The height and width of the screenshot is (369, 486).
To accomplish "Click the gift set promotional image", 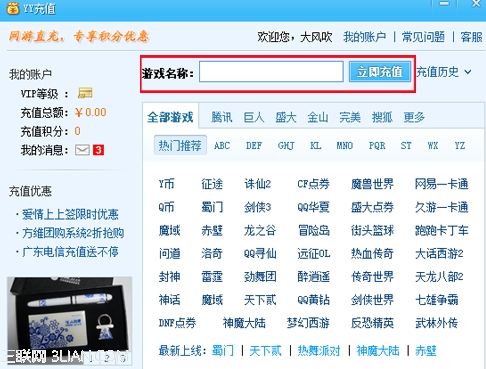I will click(x=70, y=320).
